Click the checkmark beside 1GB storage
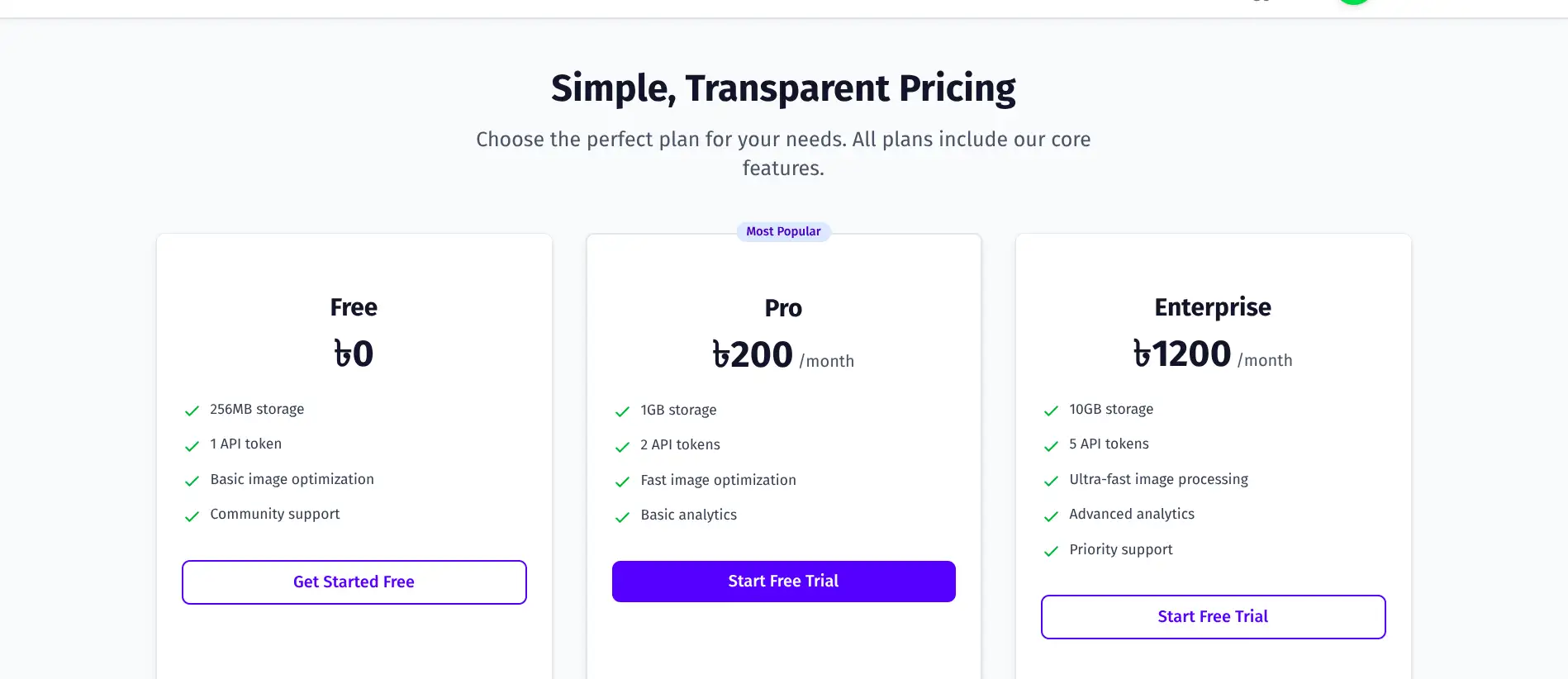Viewport: 1568px width, 679px height. click(622, 411)
